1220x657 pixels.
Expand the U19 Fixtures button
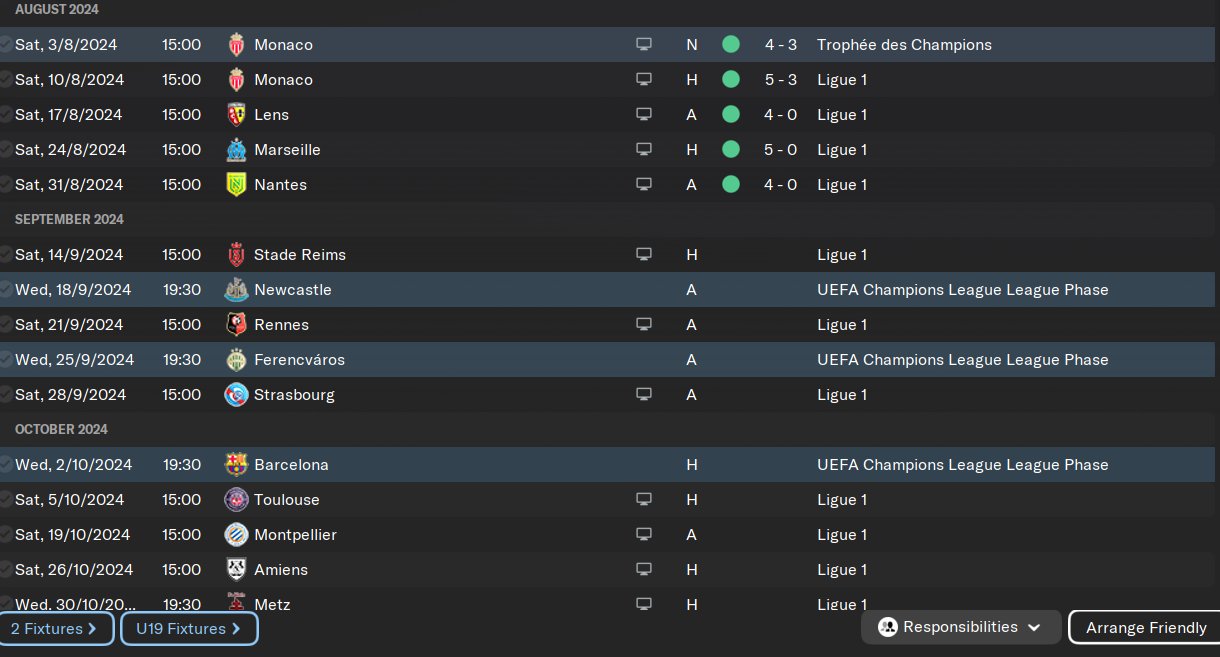pyautogui.click(x=189, y=629)
